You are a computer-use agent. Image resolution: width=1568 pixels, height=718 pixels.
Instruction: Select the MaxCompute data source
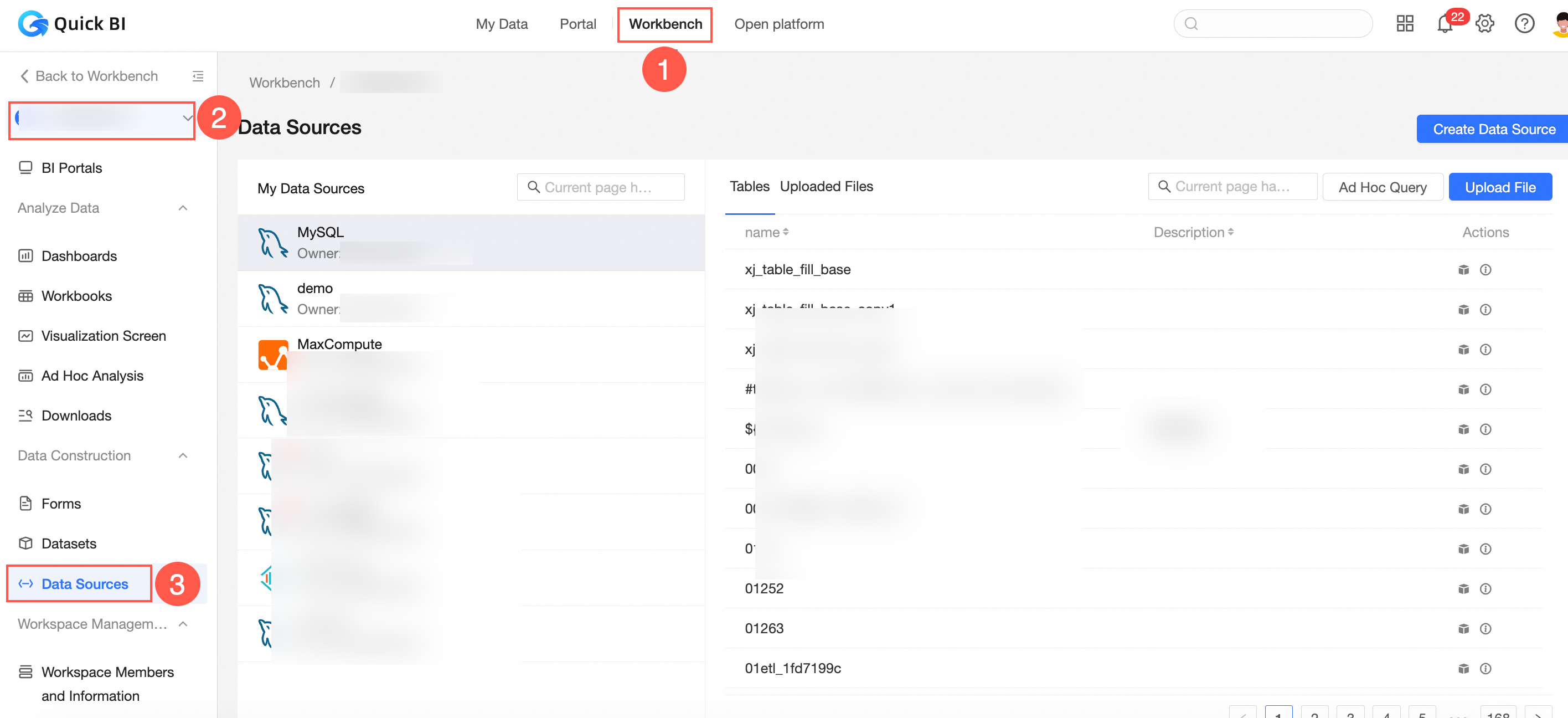tap(471, 355)
